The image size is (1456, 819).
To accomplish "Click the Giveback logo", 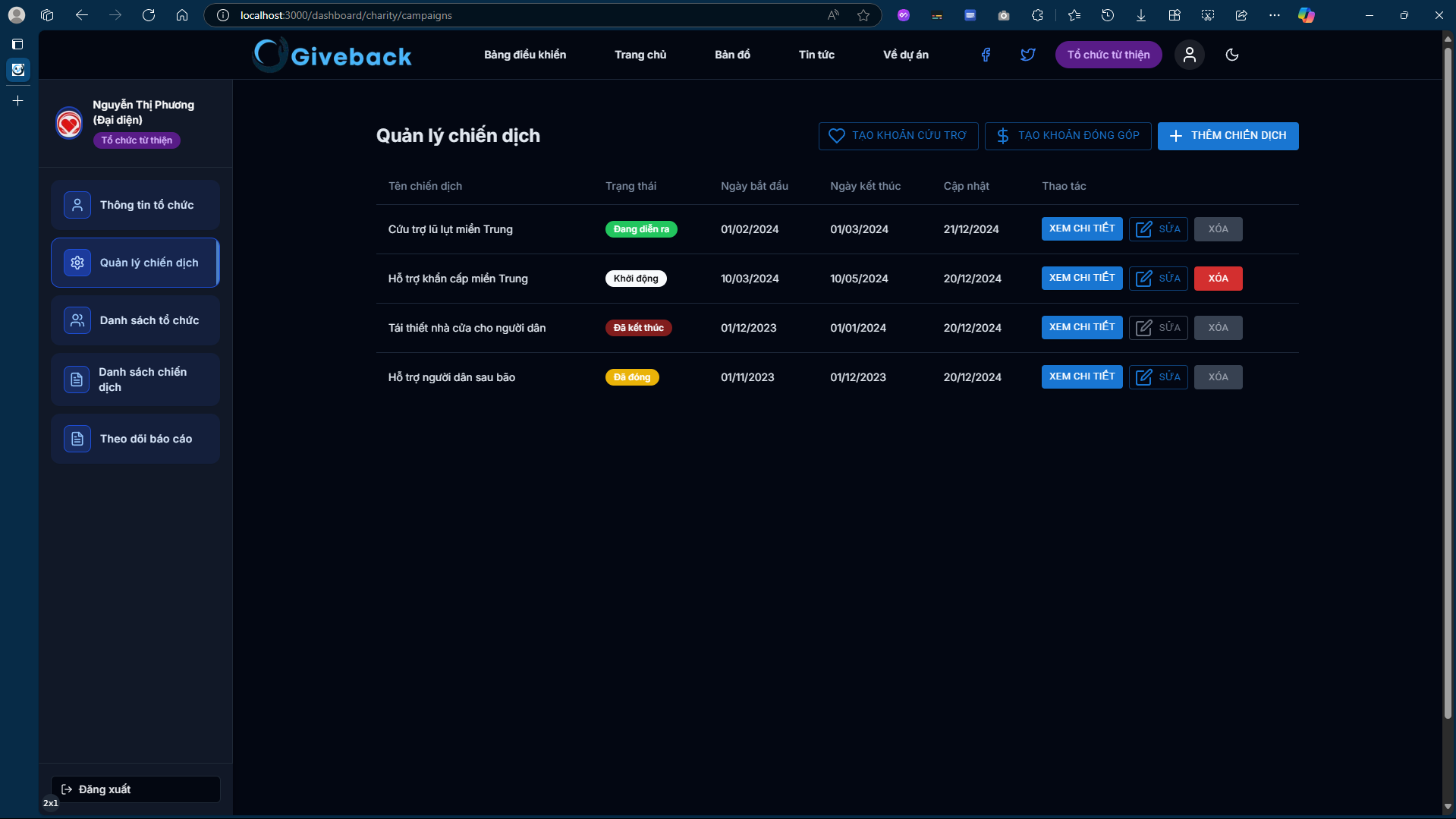I will click(x=332, y=55).
